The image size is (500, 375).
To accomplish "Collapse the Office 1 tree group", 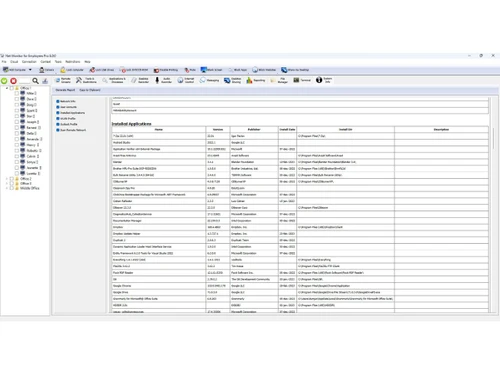I will click(7, 88).
